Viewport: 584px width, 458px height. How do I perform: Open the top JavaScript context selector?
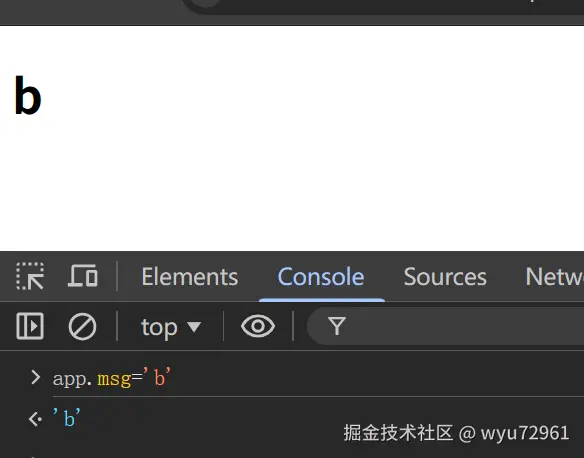pyautogui.click(x=171, y=327)
